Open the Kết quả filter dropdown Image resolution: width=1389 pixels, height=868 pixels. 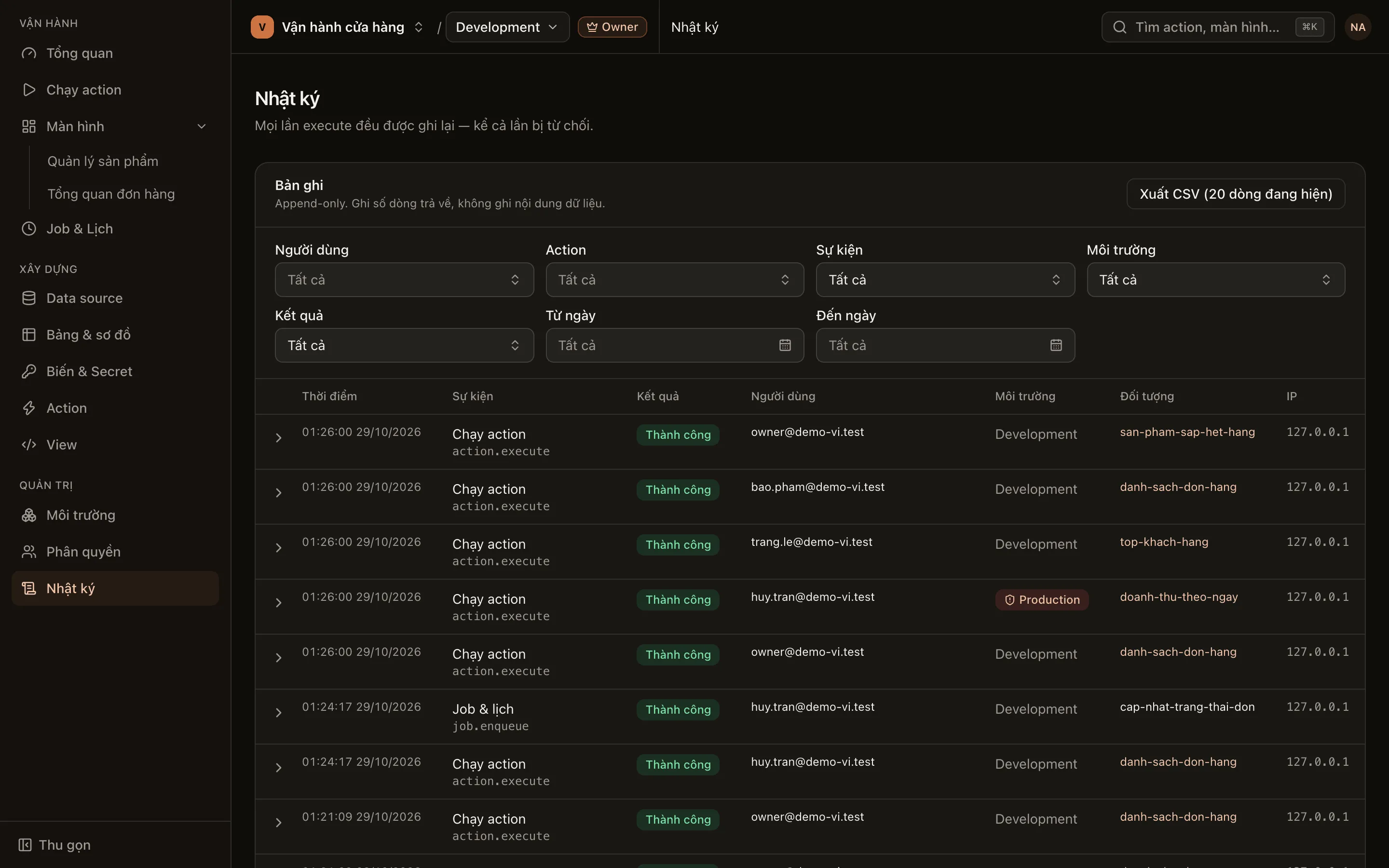pos(404,345)
